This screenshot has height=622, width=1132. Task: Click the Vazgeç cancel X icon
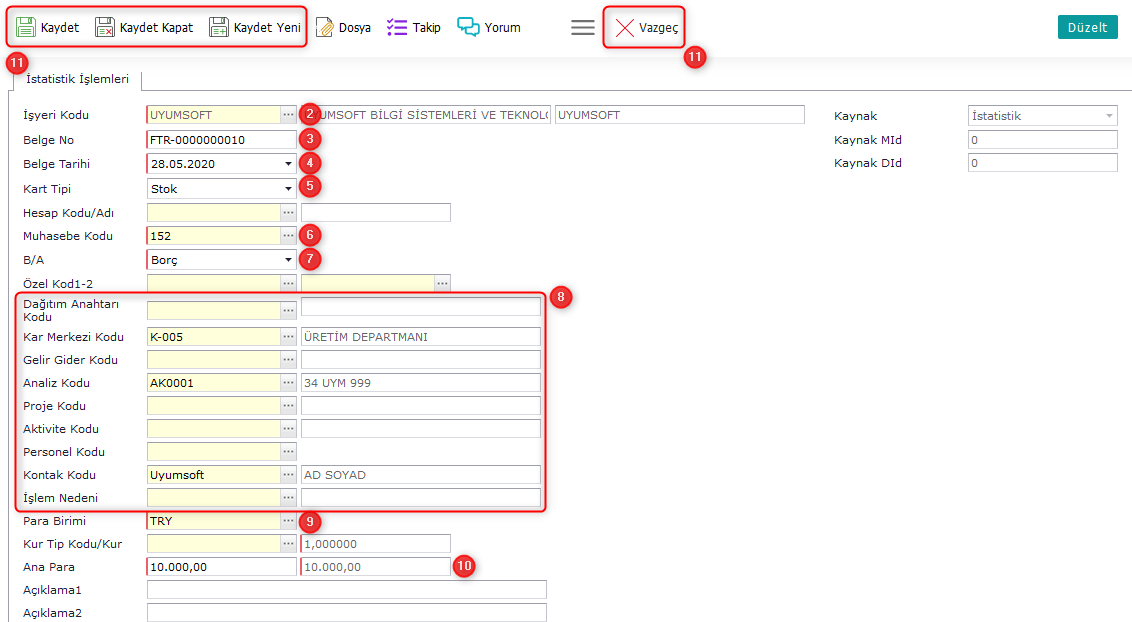pos(625,27)
